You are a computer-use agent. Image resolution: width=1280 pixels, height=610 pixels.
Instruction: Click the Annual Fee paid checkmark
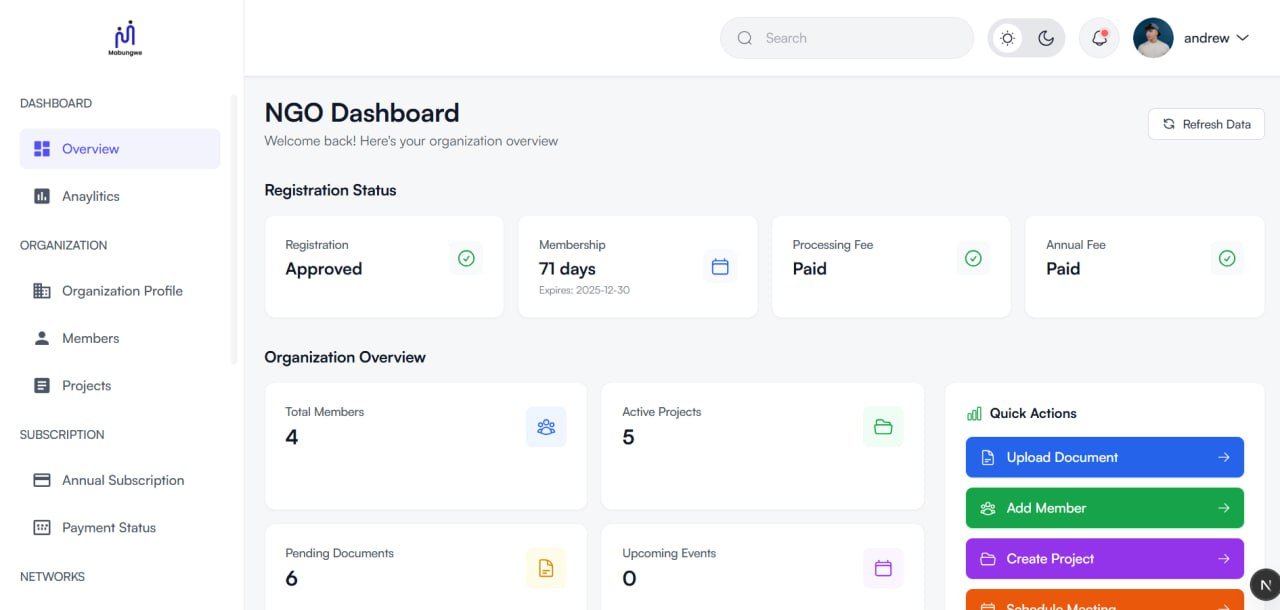[1227, 258]
